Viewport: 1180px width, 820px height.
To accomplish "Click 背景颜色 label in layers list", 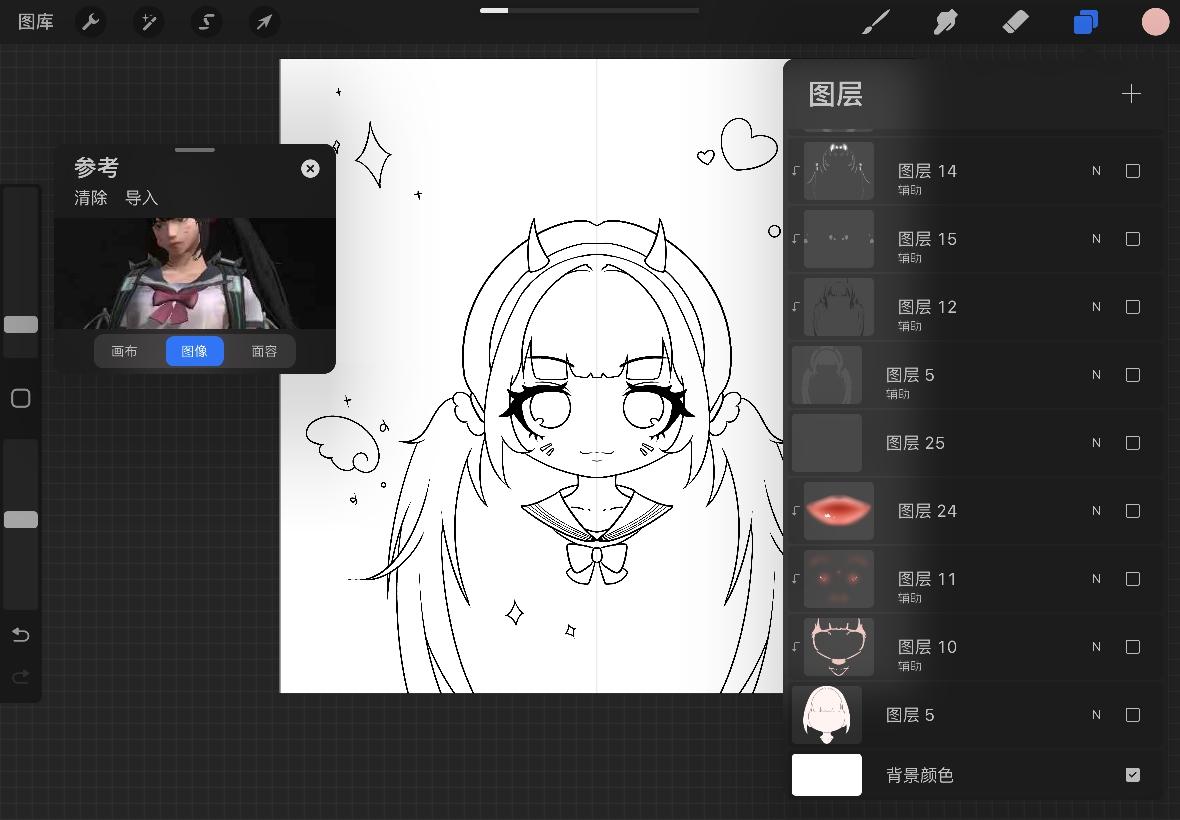I will 920,775.
